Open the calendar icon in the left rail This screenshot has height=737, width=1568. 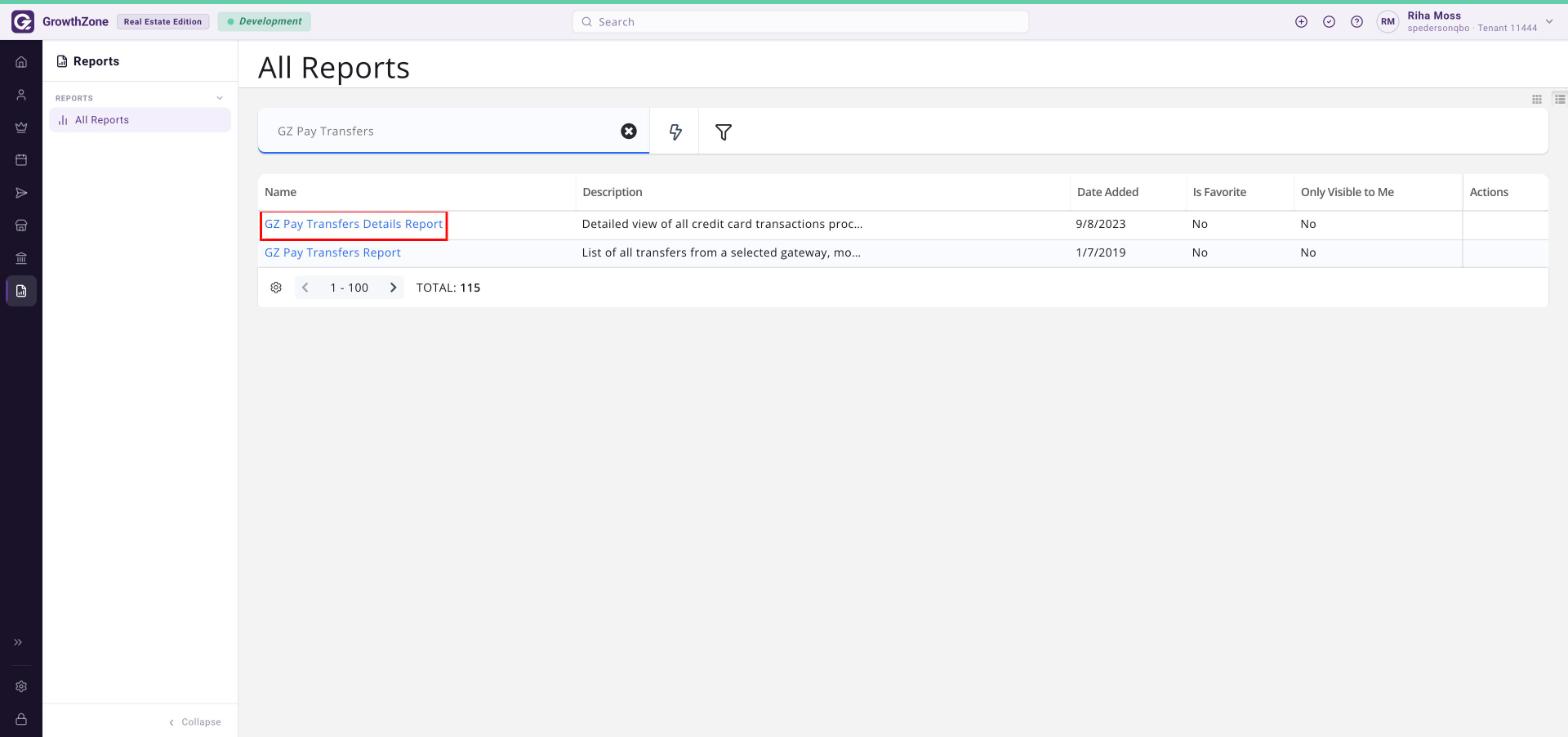tap(21, 160)
